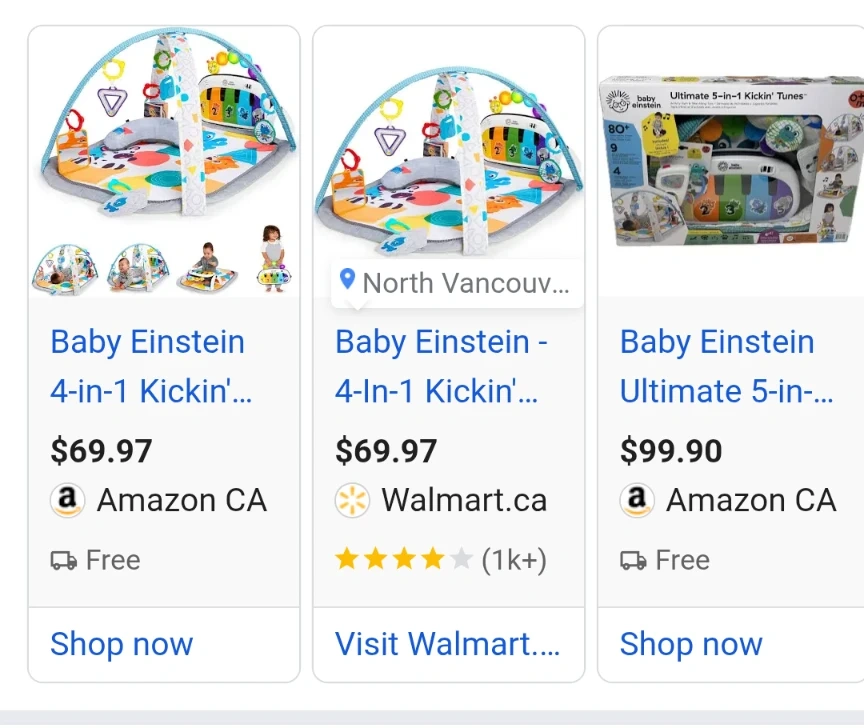Click the Amazon logo on the first card
The height and width of the screenshot is (728, 864).
pyautogui.click(x=67, y=500)
